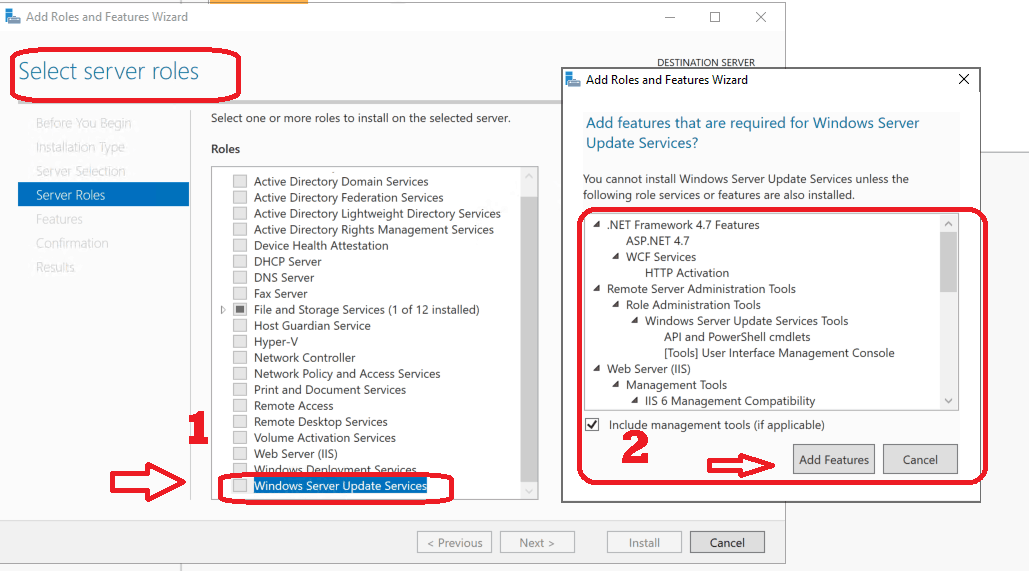
Task: Go to Installation Type step
Action: 80,147
